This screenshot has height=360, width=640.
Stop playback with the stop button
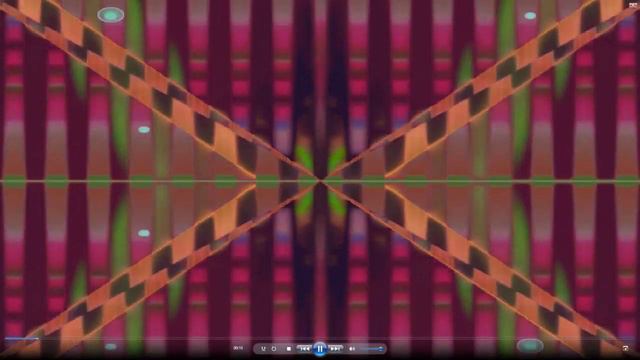[289, 349]
